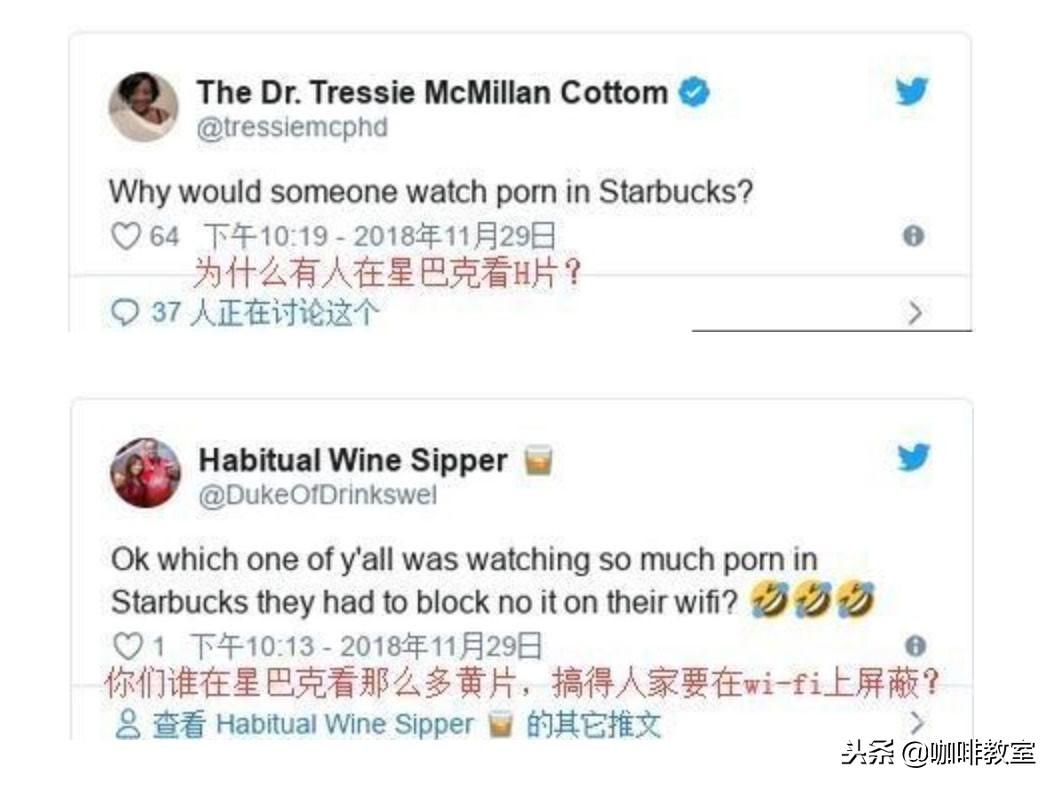Click the Twitter bird on Tressie's tweet

[x=912, y=90]
